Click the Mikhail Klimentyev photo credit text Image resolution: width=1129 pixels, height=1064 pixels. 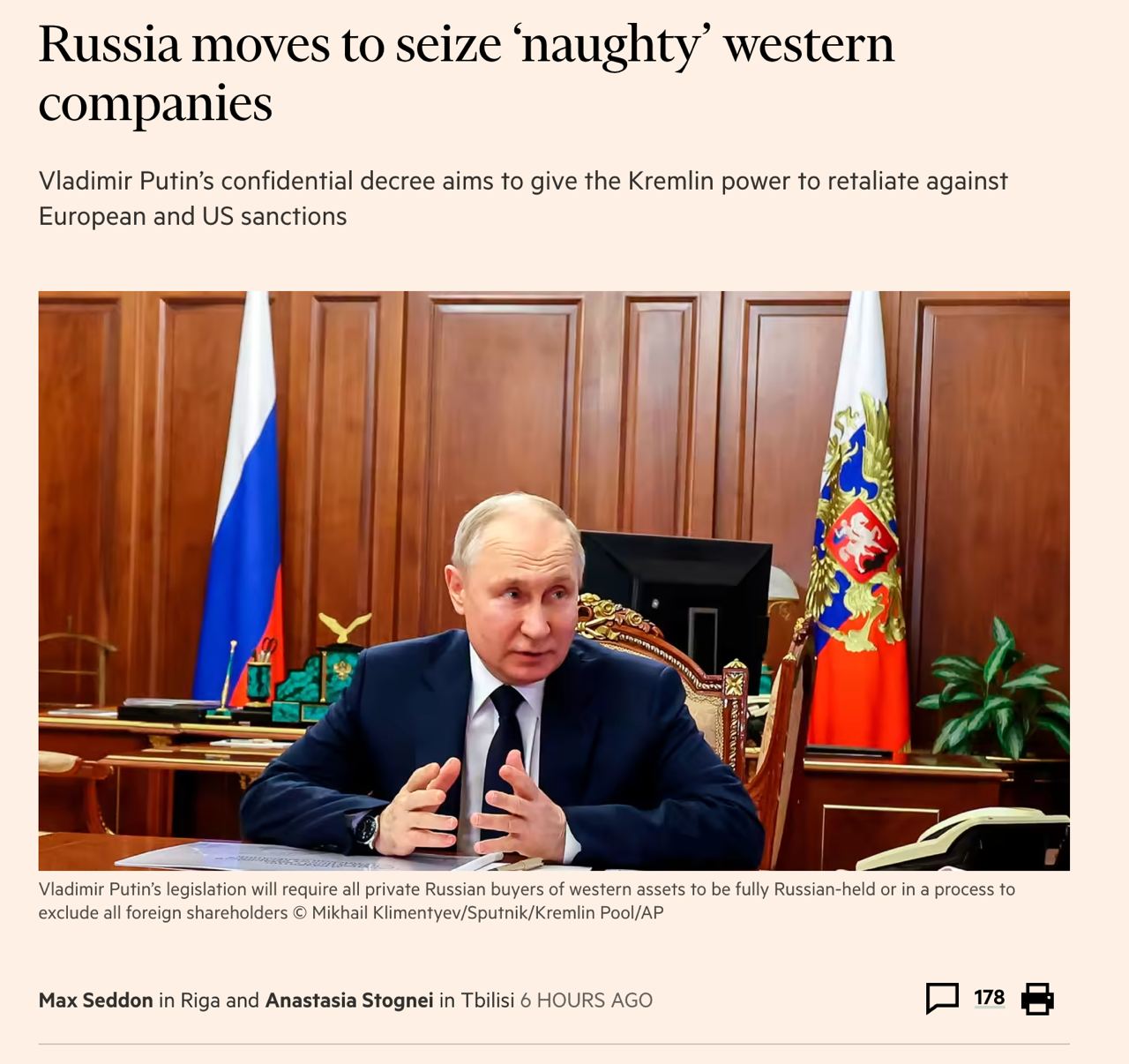[477, 912]
